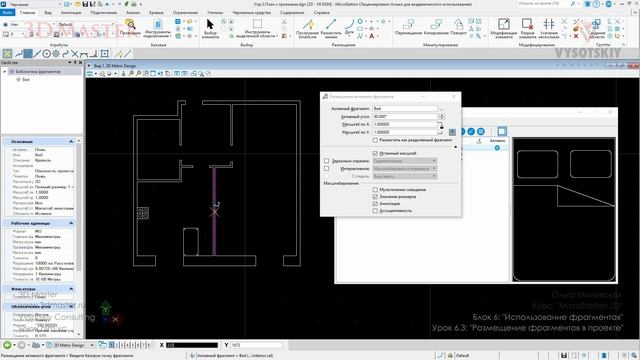Check Мультипликация совмещения under Масштабирование
Image resolution: width=640 pixels, height=360 pixels.
[375, 190]
